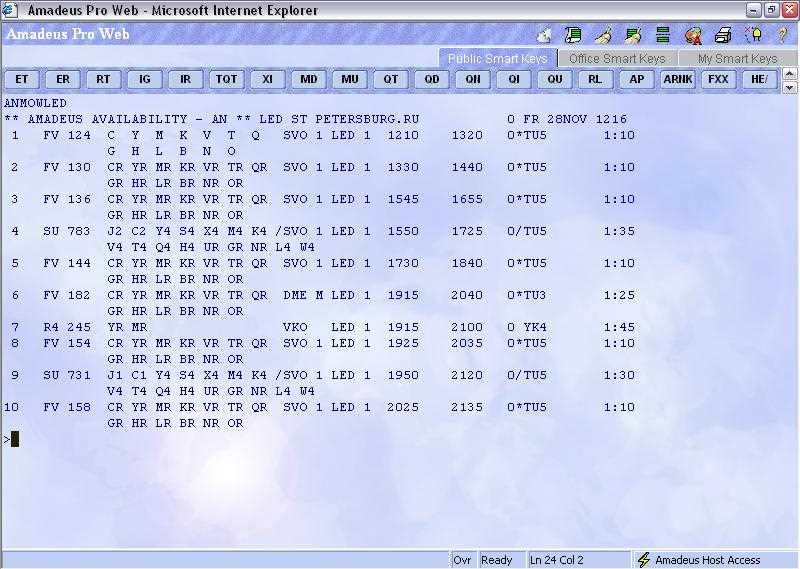
Task: Click the MD smart key
Action: (x=309, y=79)
